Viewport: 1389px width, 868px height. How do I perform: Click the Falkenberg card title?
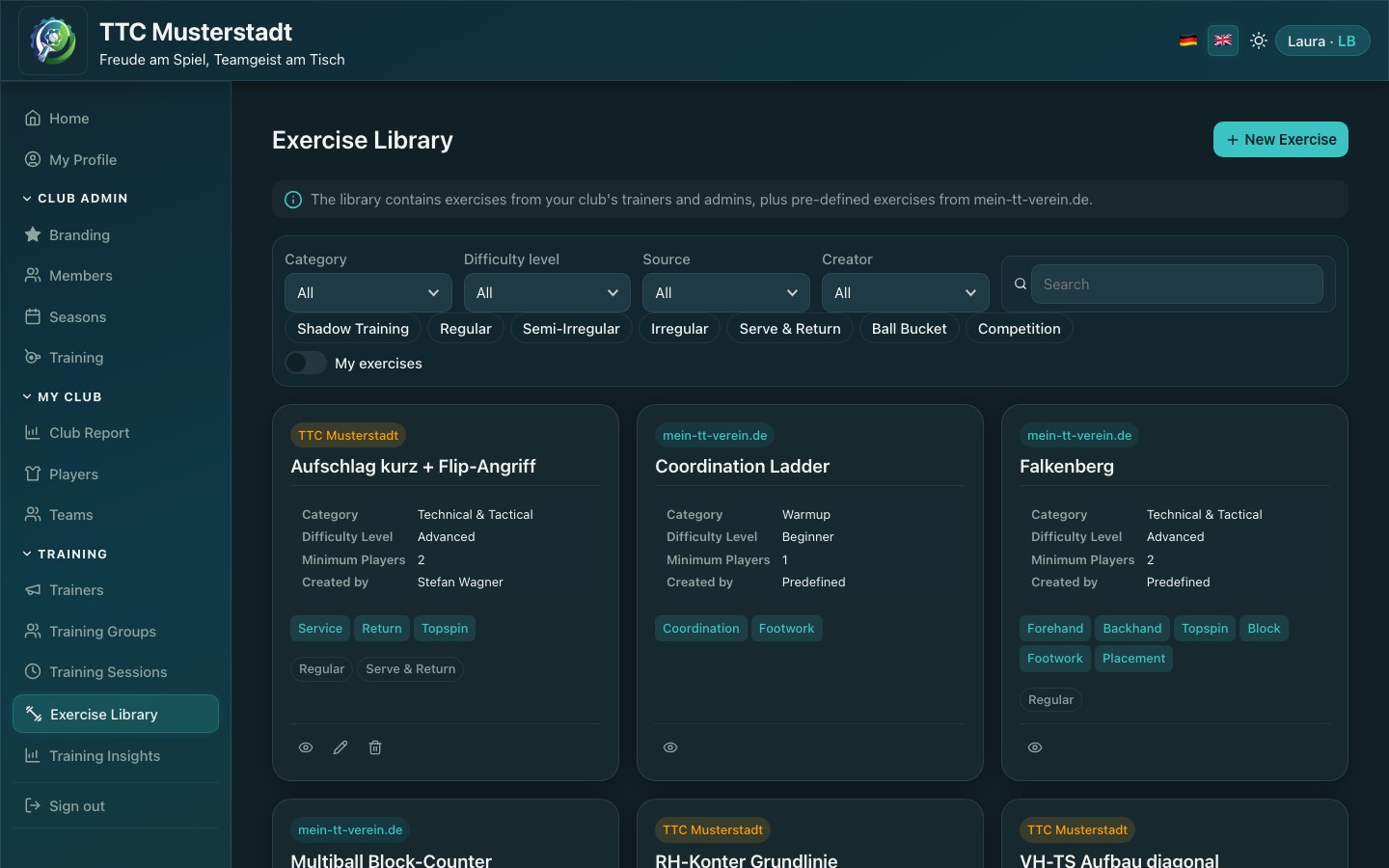(x=1067, y=467)
